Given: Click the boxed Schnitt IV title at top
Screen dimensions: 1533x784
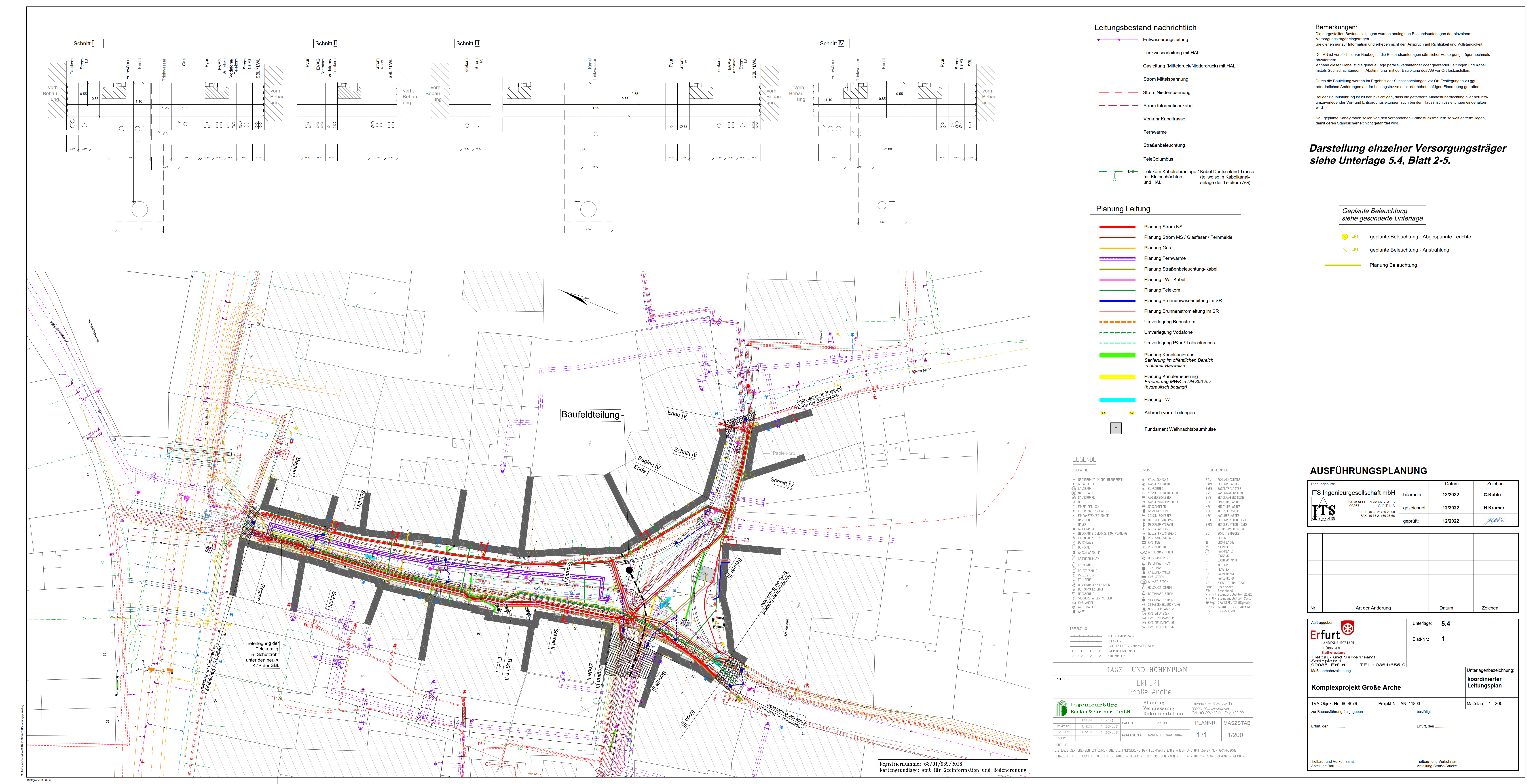Looking at the screenshot, I should [x=834, y=43].
